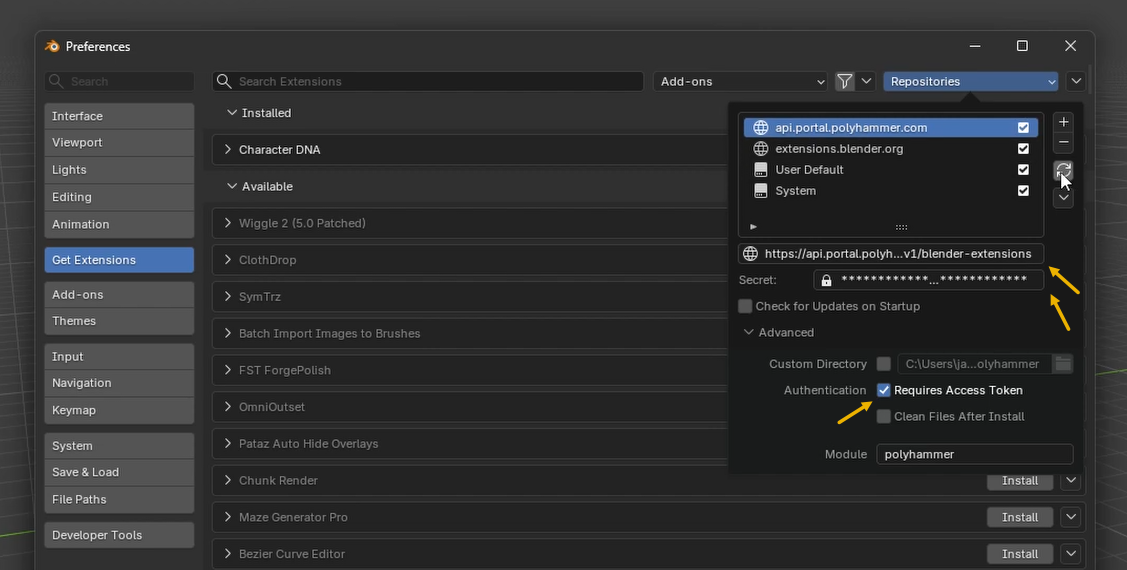Click the disk icon beside User Default
The image size is (1127, 570).
(760, 170)
